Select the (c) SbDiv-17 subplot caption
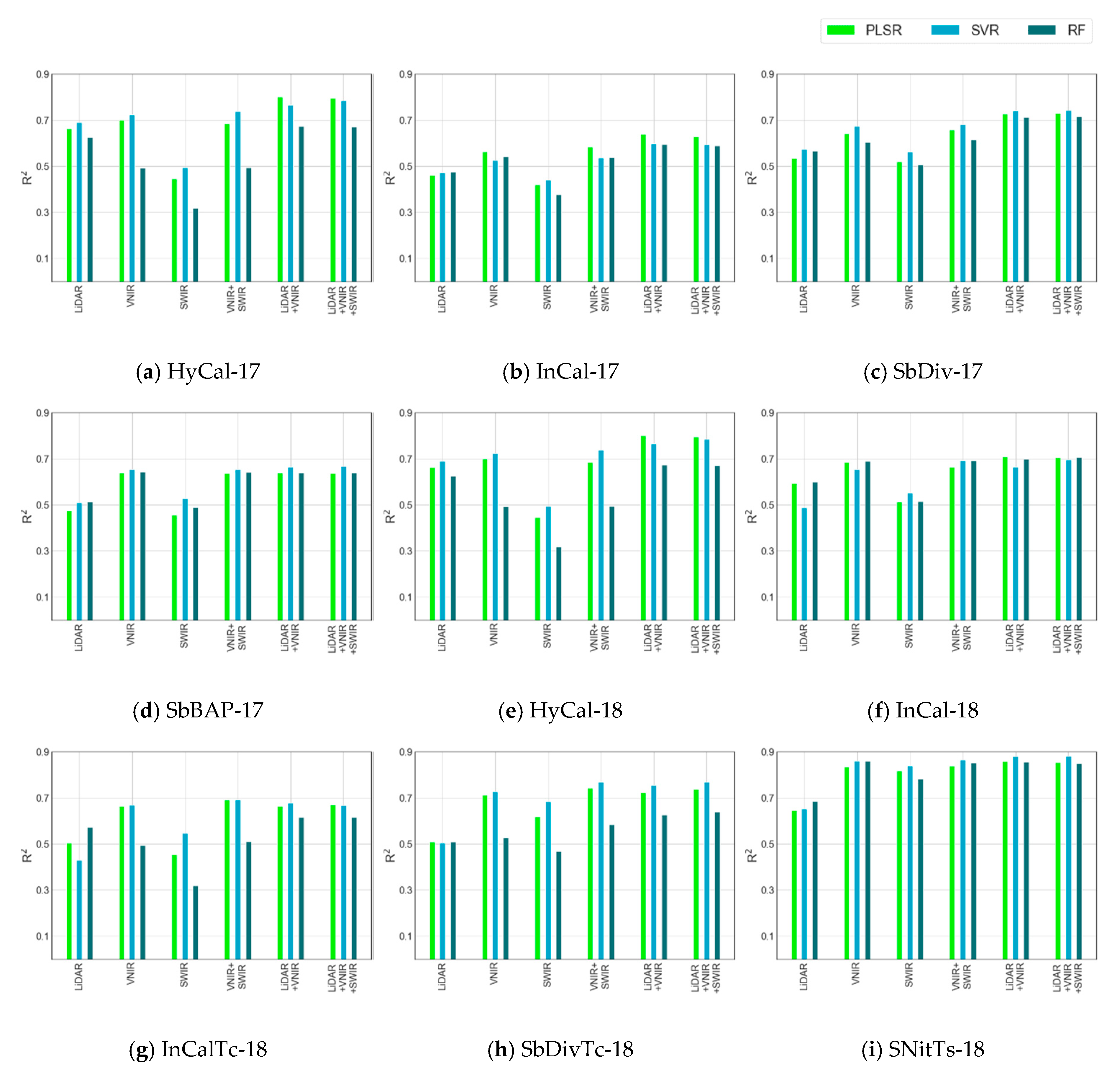This screenshot has width=1120, height=1077. [x=922, y=372]
